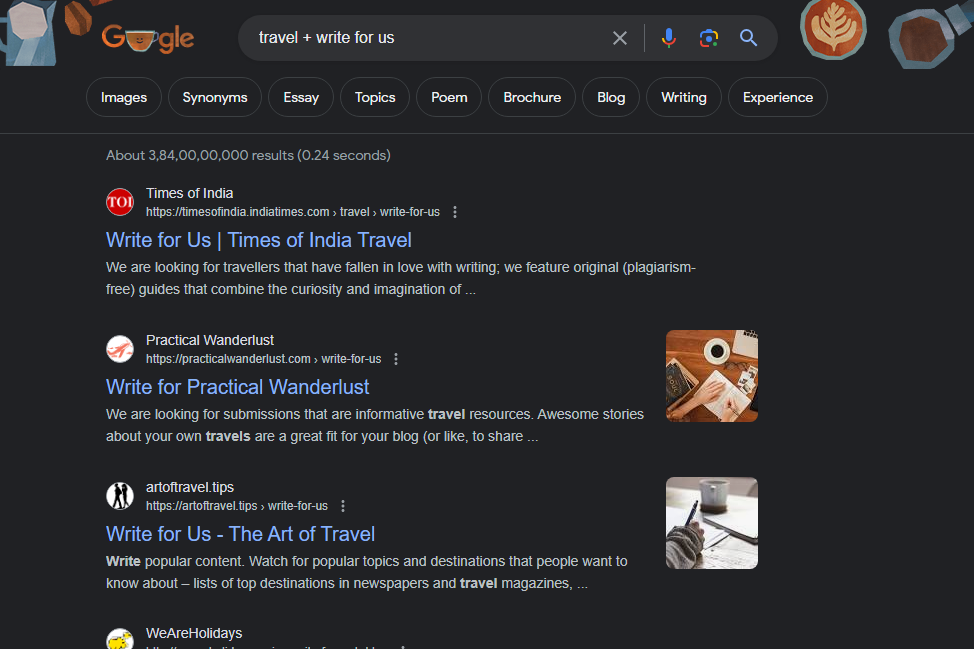974x649 pixels.
Task: Click the Times of India favicon
Action: [120, 202]
